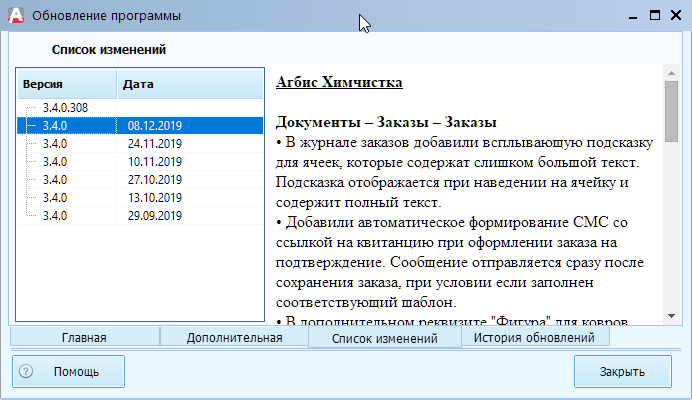The height and width of the screenshot is (400, 692).
Task: Click the Agbis application logo icon
Action: click(x=16, y=15)
